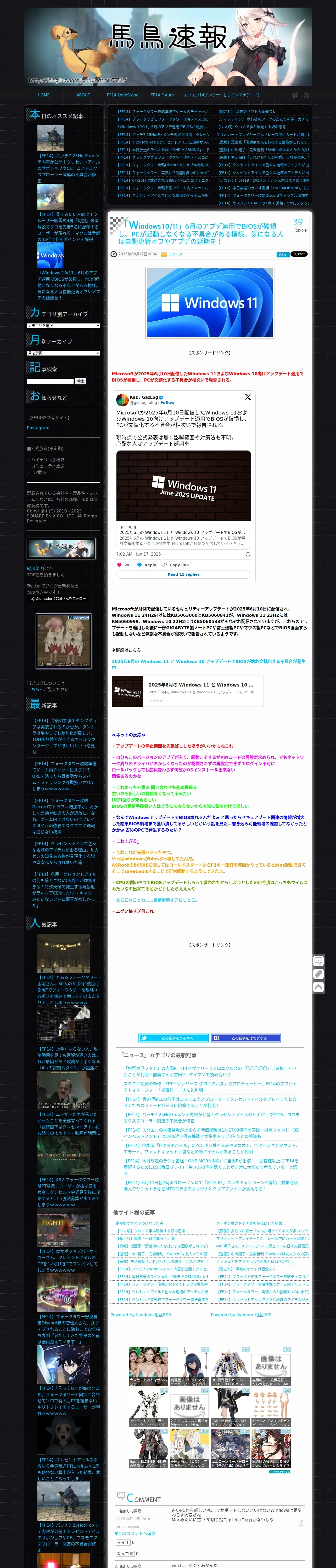This screenshot has height=1568, width=336.
Task: Open Windows thumbnail in recommended articles sidebar
Action: [51, 255]
